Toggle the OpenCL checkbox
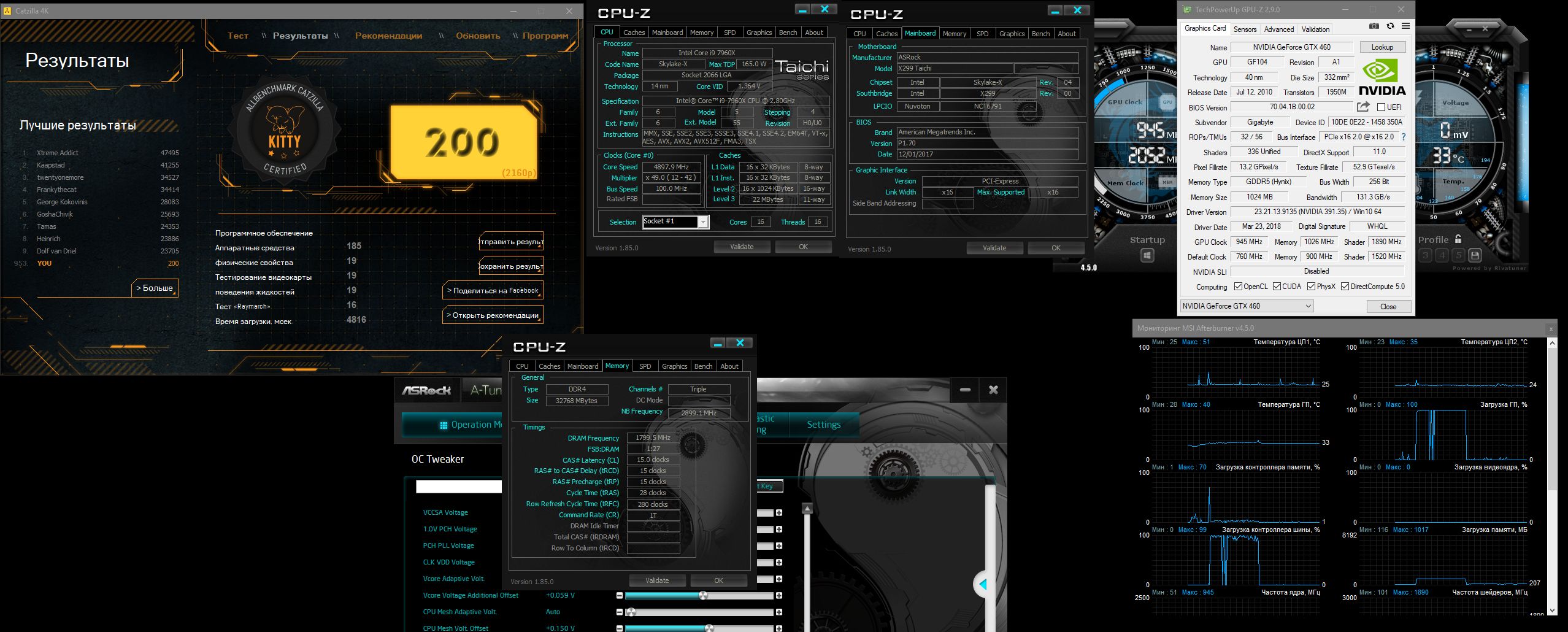Image resolution: width=1568 pixels, height=632 pixels. 1238,287
